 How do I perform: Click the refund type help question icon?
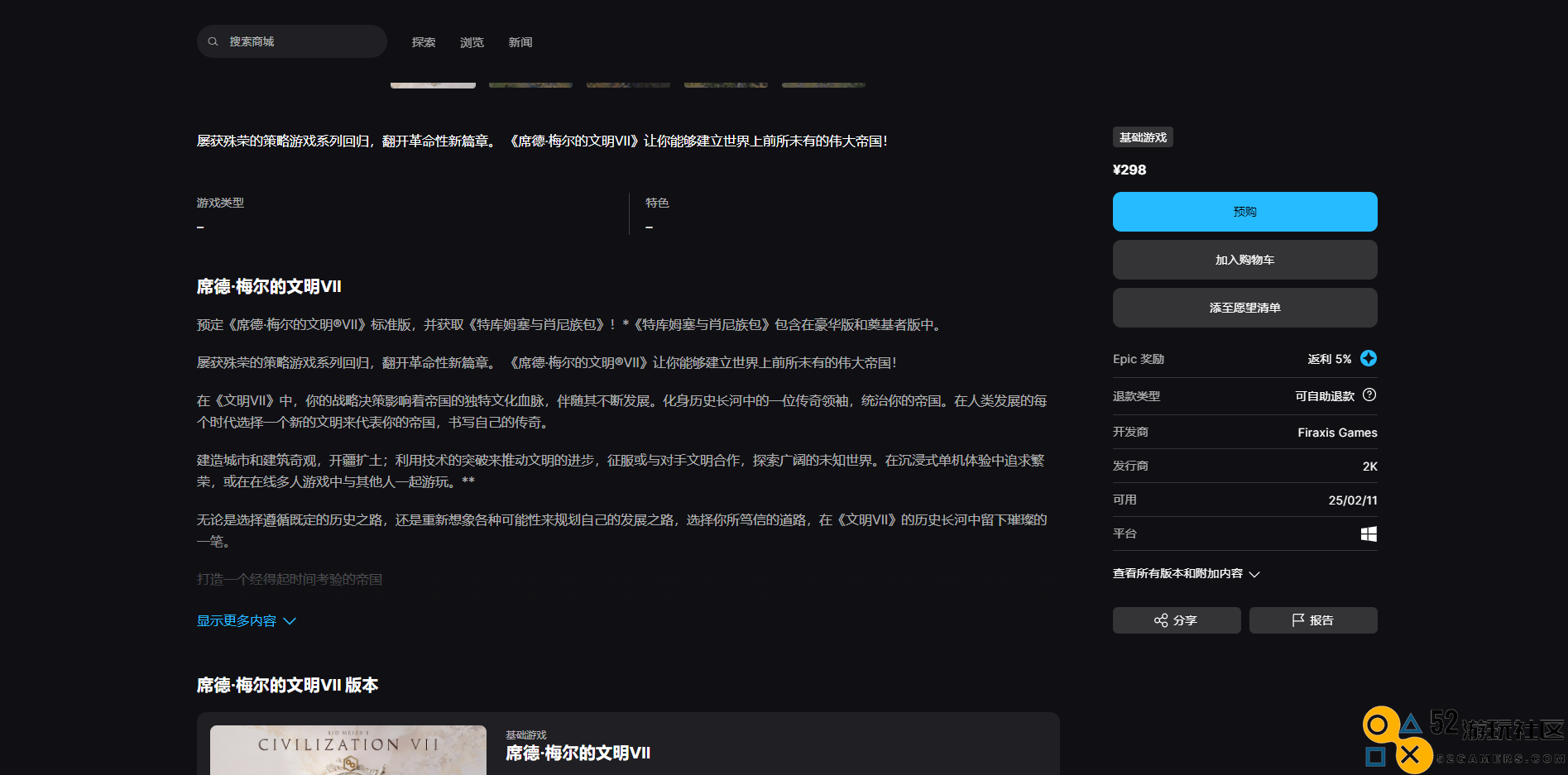point(1369,395)
